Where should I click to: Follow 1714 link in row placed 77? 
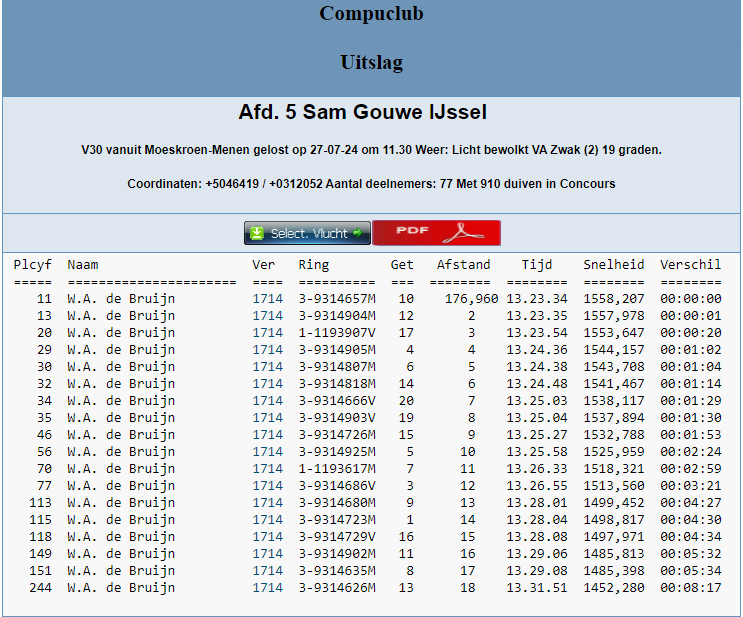pos(267,485)
